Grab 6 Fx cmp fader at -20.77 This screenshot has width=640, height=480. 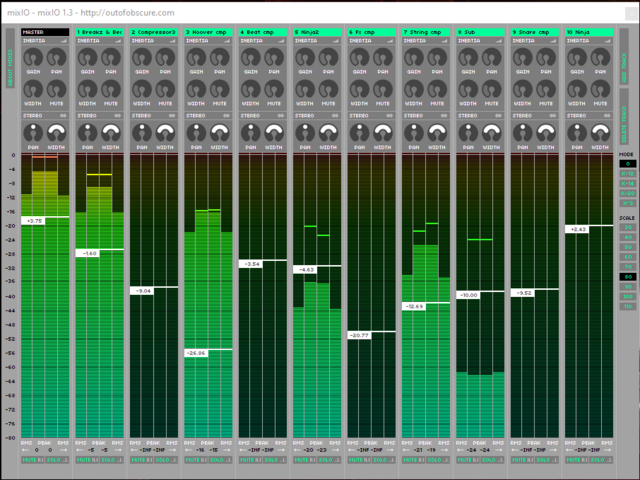tap(359, 336)
